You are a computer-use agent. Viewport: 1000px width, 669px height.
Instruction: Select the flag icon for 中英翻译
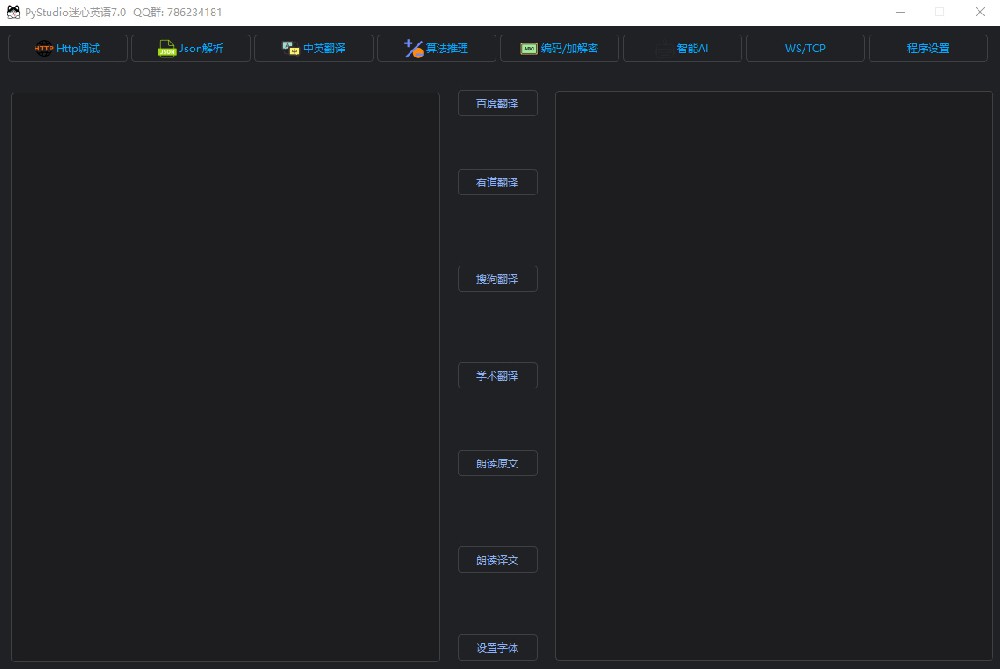pyautogui.click(x=290, y=47)
